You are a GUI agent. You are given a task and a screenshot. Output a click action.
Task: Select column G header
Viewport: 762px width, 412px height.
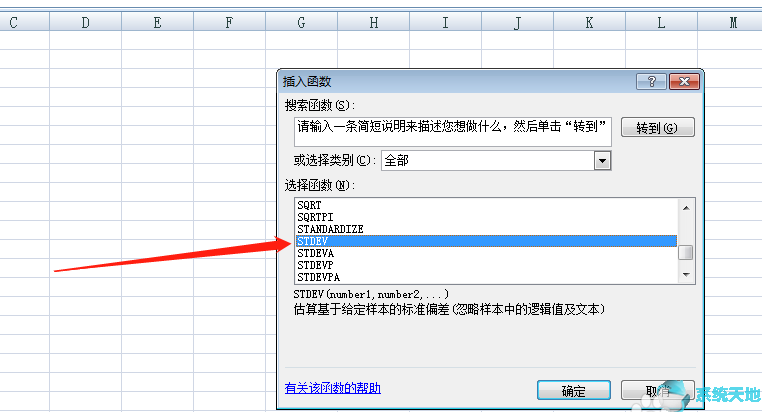pyautogui.click(x=301, y=22)
